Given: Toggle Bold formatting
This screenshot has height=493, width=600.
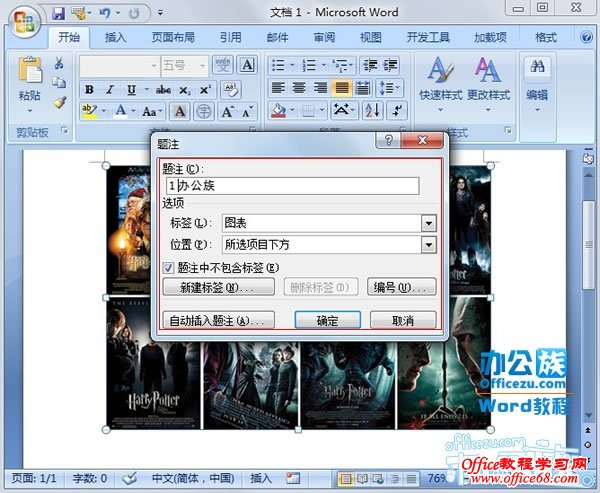Looking at the screenshot, I should [x=89, y=90].
